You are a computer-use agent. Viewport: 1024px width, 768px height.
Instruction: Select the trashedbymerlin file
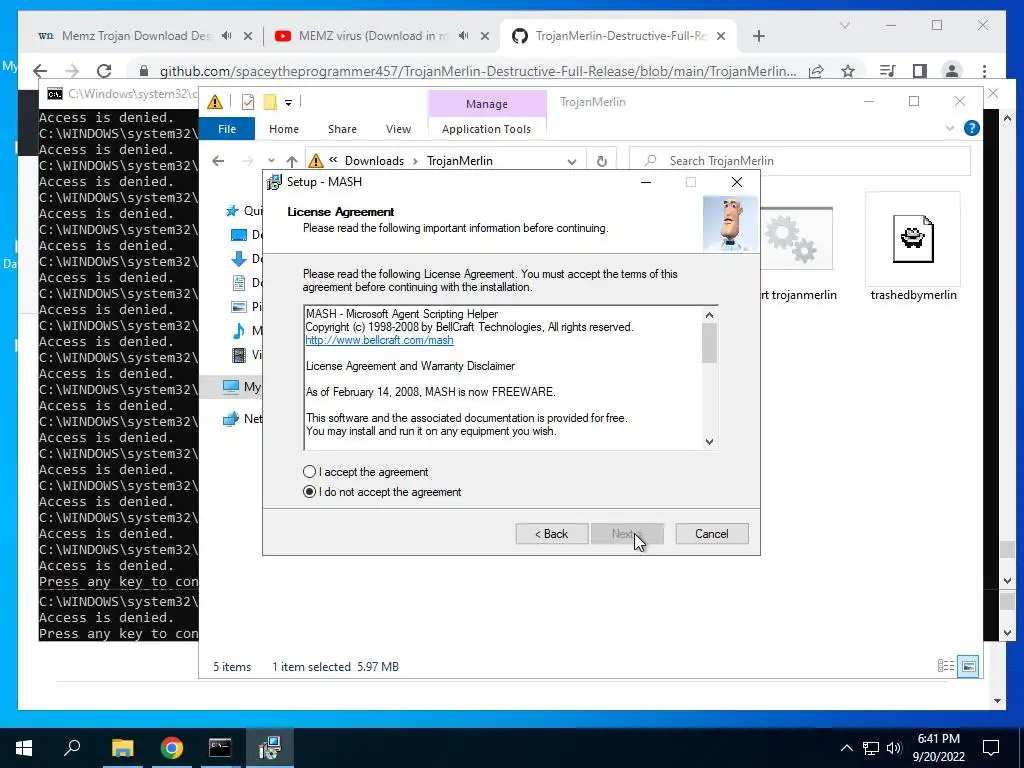click(x=913, y=248)
